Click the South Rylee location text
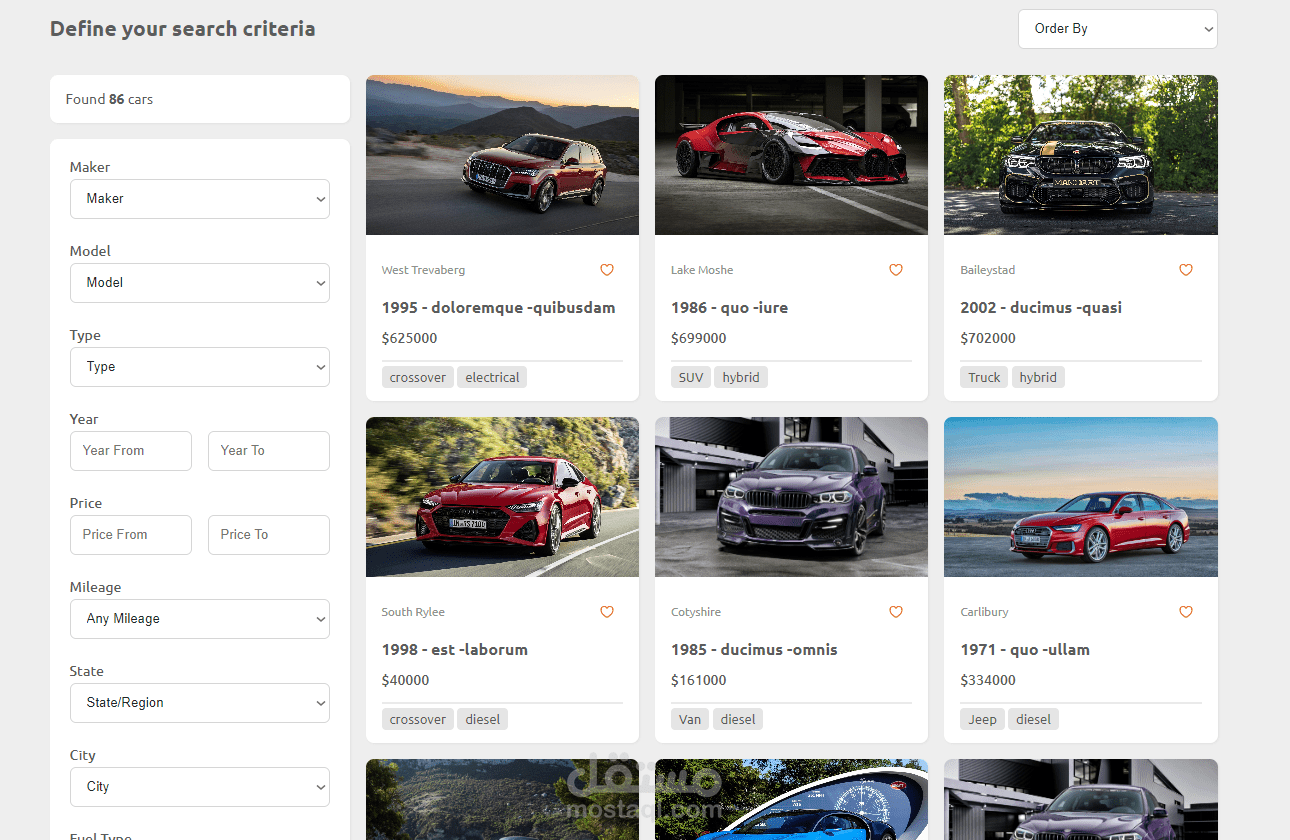The image size is (1290, 840). point(413,612)
